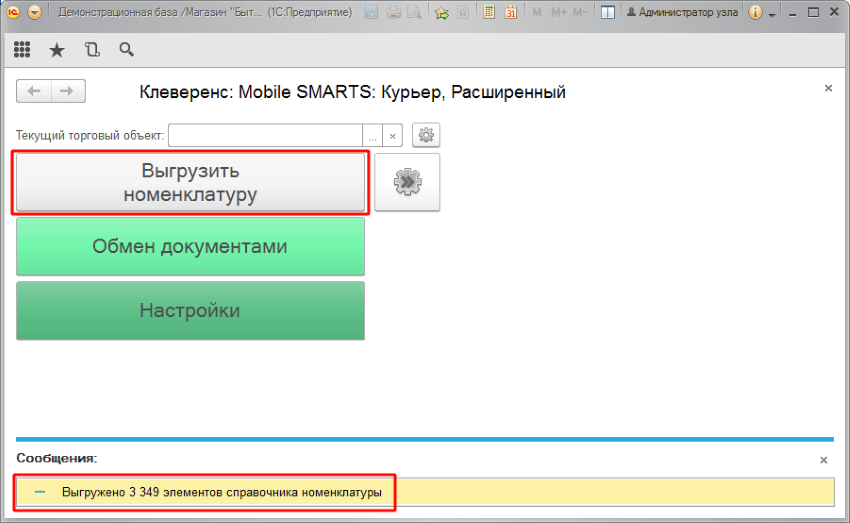
Task: Open the Настройки button
Action: click(x=190, y=311)
